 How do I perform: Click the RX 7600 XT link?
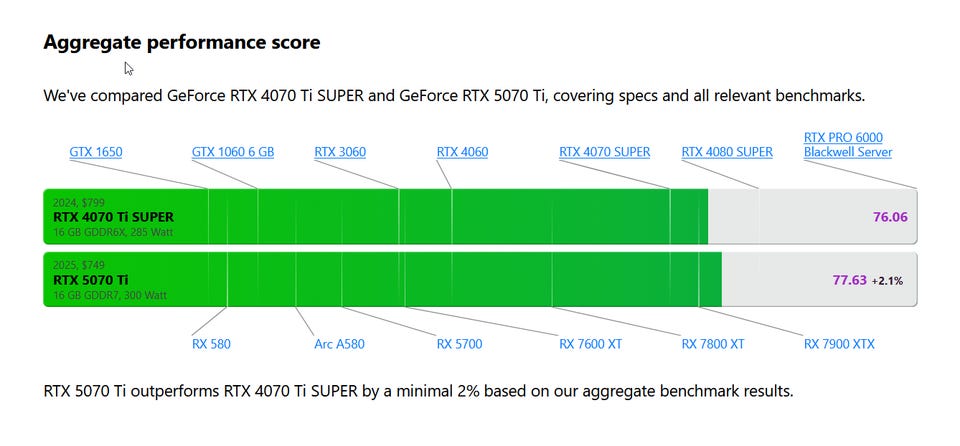coord(590,344)
